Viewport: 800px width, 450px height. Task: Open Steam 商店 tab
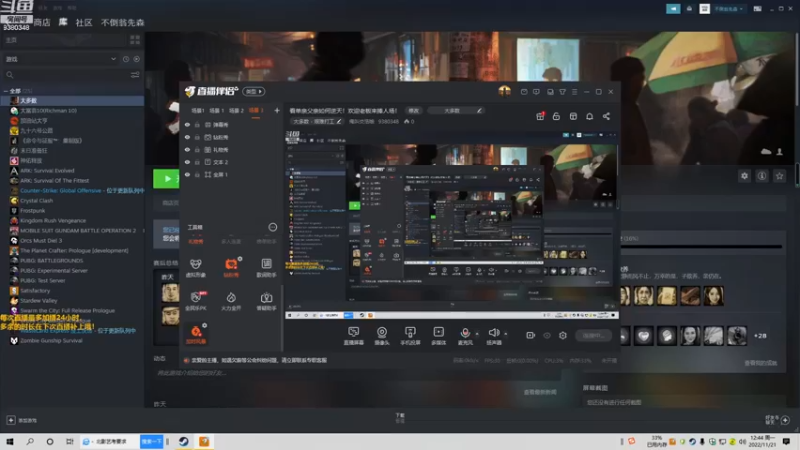coord(42,22)
